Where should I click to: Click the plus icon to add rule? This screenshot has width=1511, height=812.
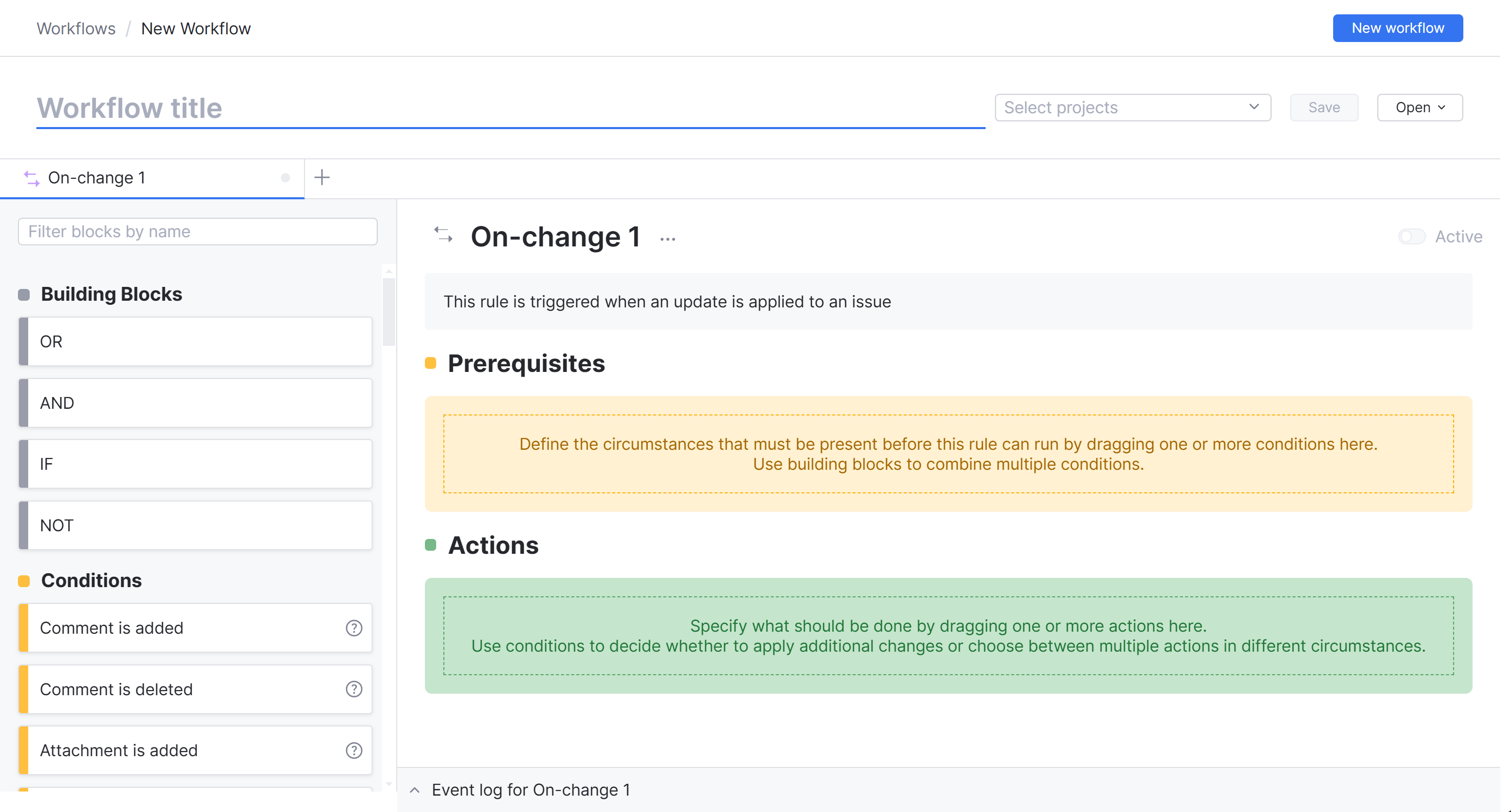click(321, 177)
